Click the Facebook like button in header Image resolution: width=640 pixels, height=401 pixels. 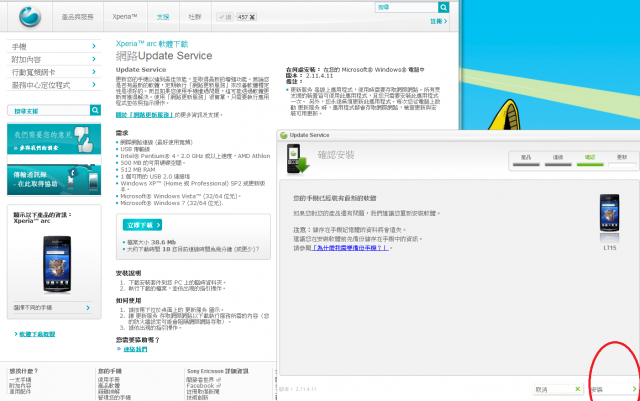click(x=225, y=17)
